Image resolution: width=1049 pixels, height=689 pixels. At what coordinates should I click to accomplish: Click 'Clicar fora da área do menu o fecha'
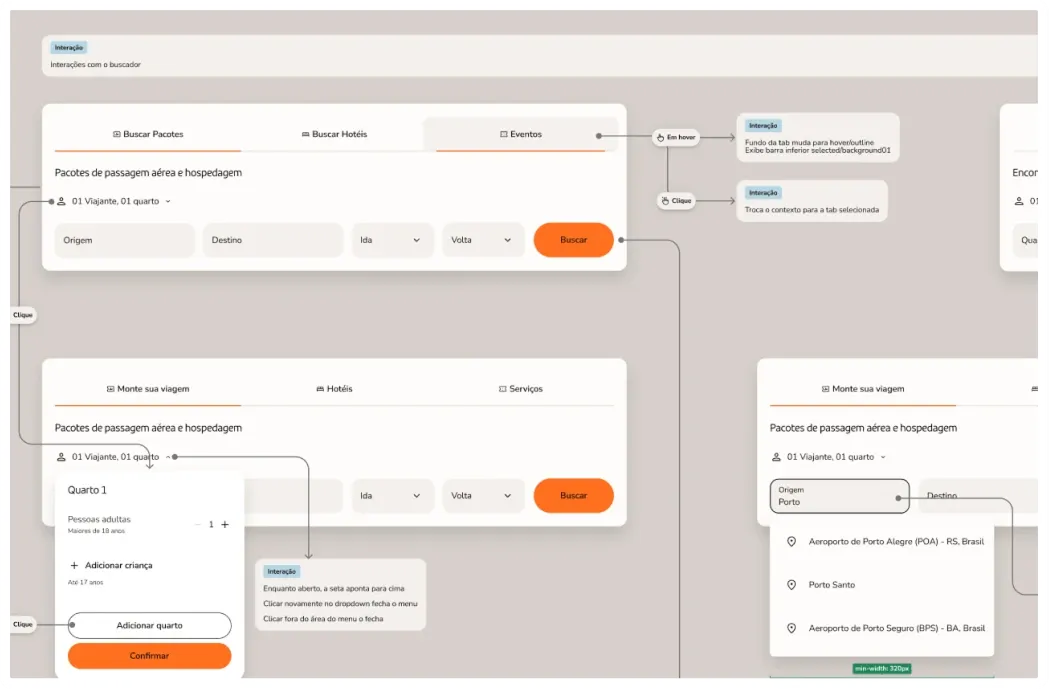pos(323,619)
